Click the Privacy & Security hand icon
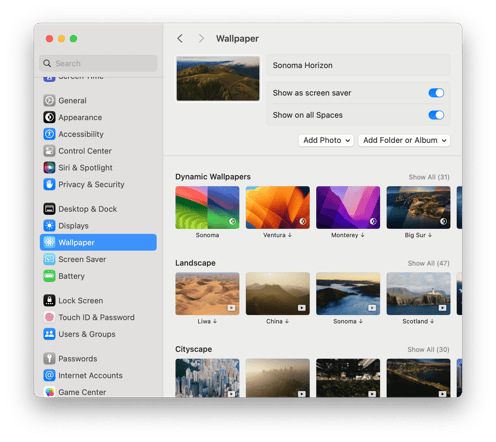The height and width of the screenshot is (442, 496). coord(49,184)
